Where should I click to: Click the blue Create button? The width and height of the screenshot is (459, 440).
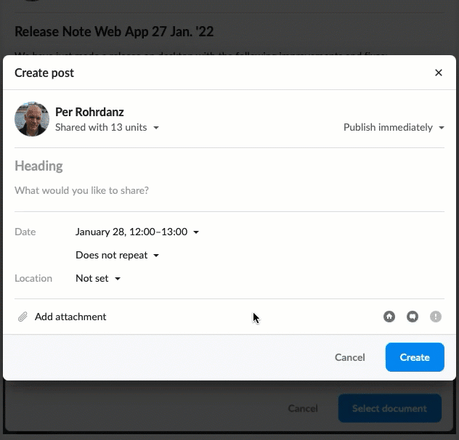point(415,357)
